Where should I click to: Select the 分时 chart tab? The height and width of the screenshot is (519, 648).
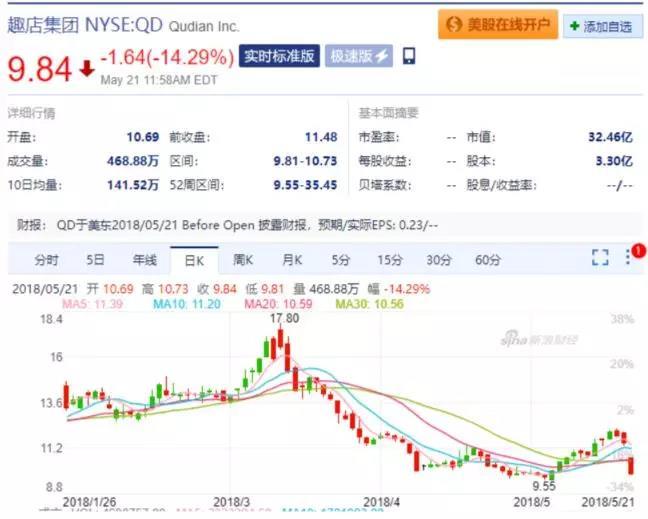click(46, 260)
